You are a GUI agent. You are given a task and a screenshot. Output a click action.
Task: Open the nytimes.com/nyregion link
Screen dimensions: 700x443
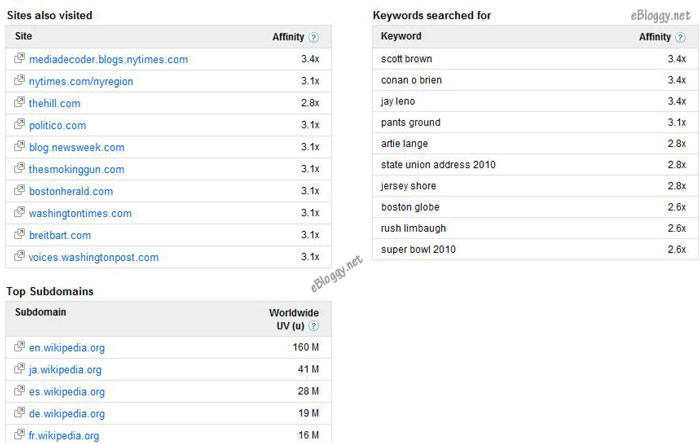click(81, 81)
